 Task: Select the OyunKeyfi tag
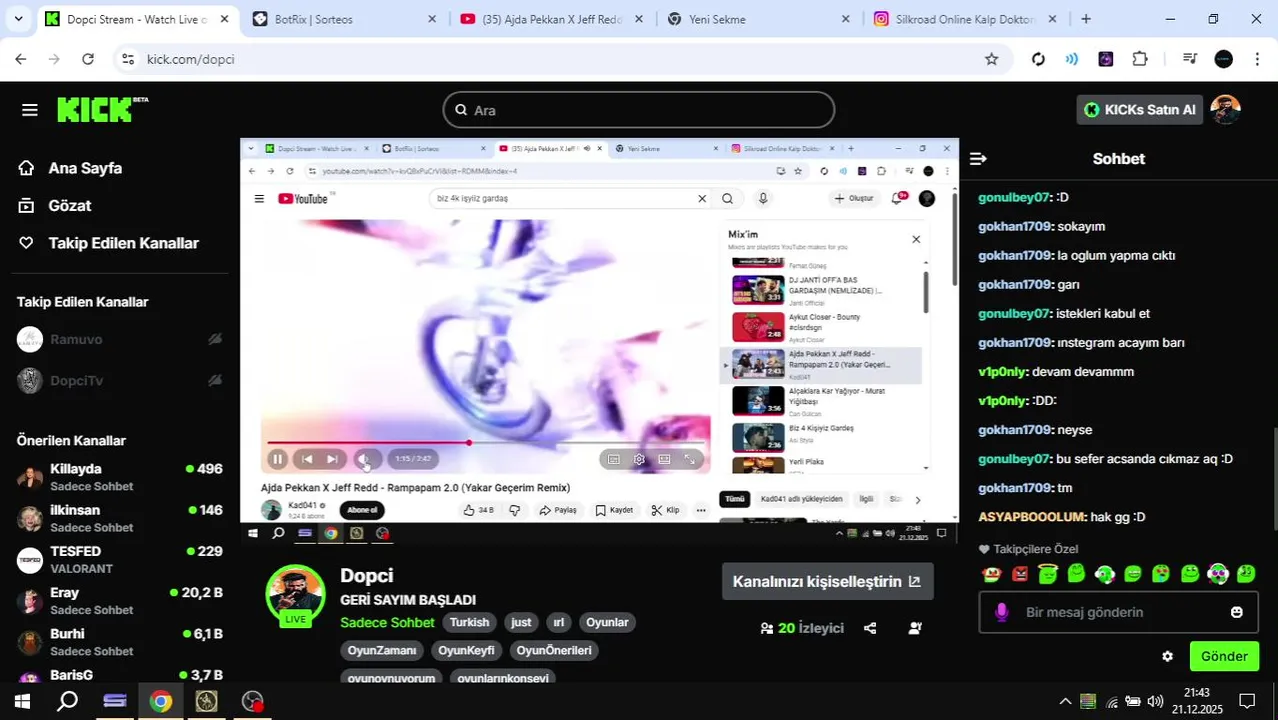[x=466, y=650]
